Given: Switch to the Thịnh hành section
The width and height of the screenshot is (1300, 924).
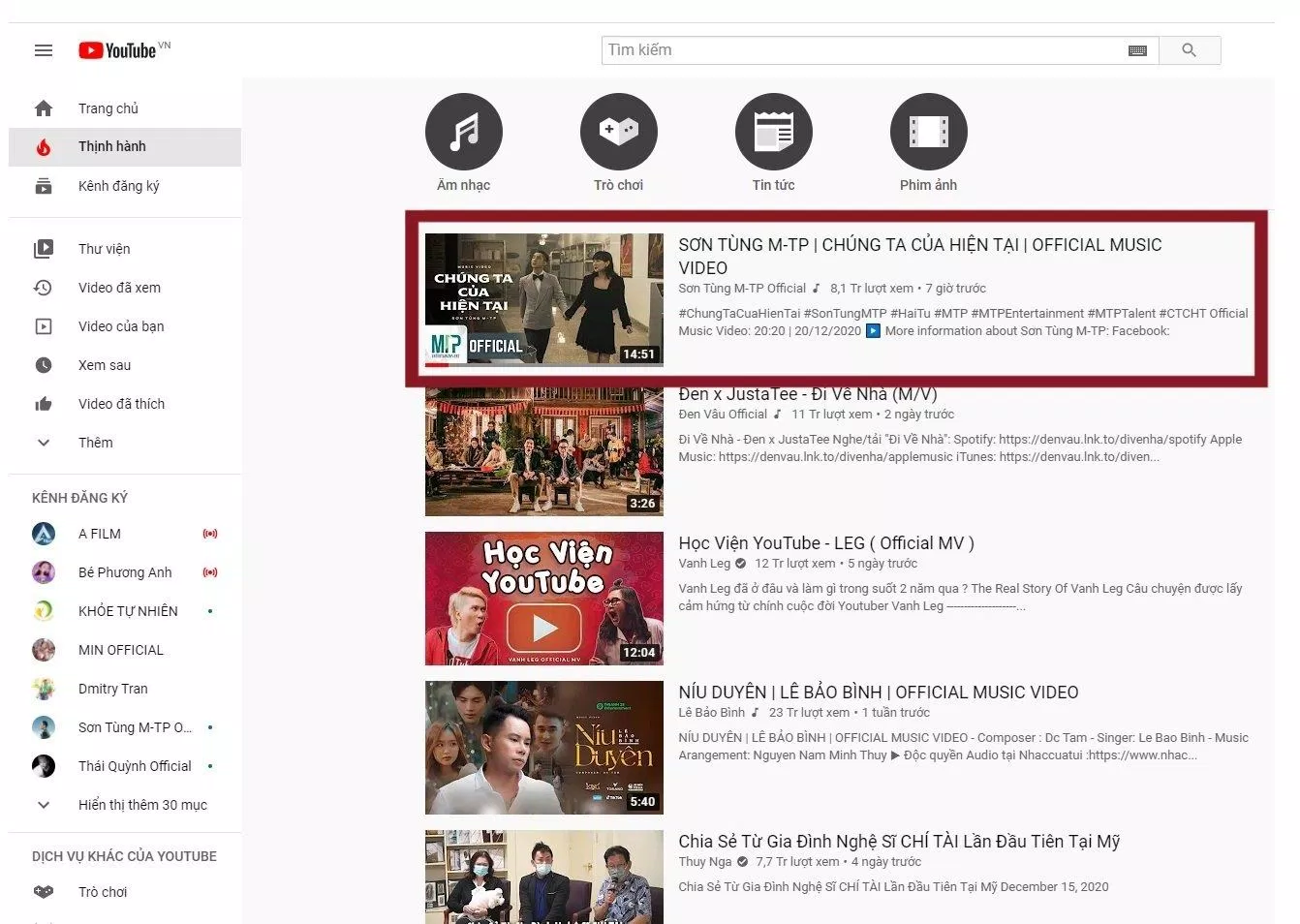Looking at the screenshot, I should click(x=111, y=145).
